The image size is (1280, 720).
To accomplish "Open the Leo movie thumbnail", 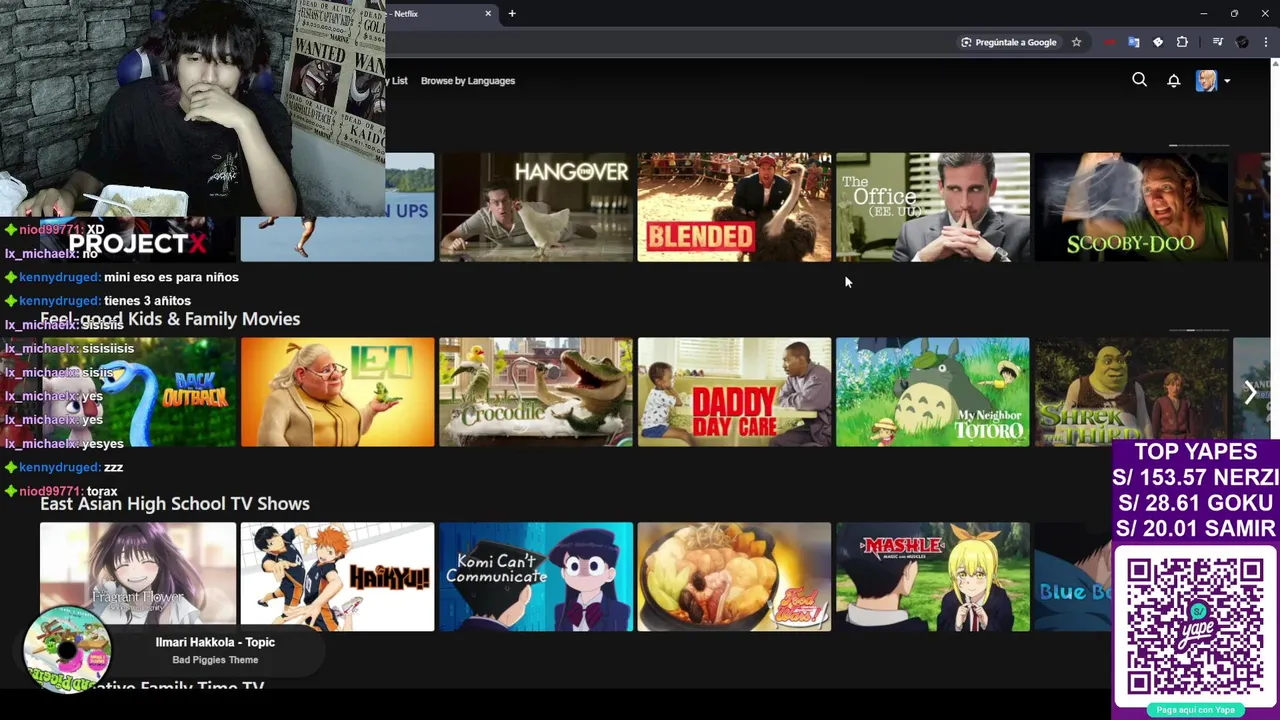I will click(x=338, y=392).
